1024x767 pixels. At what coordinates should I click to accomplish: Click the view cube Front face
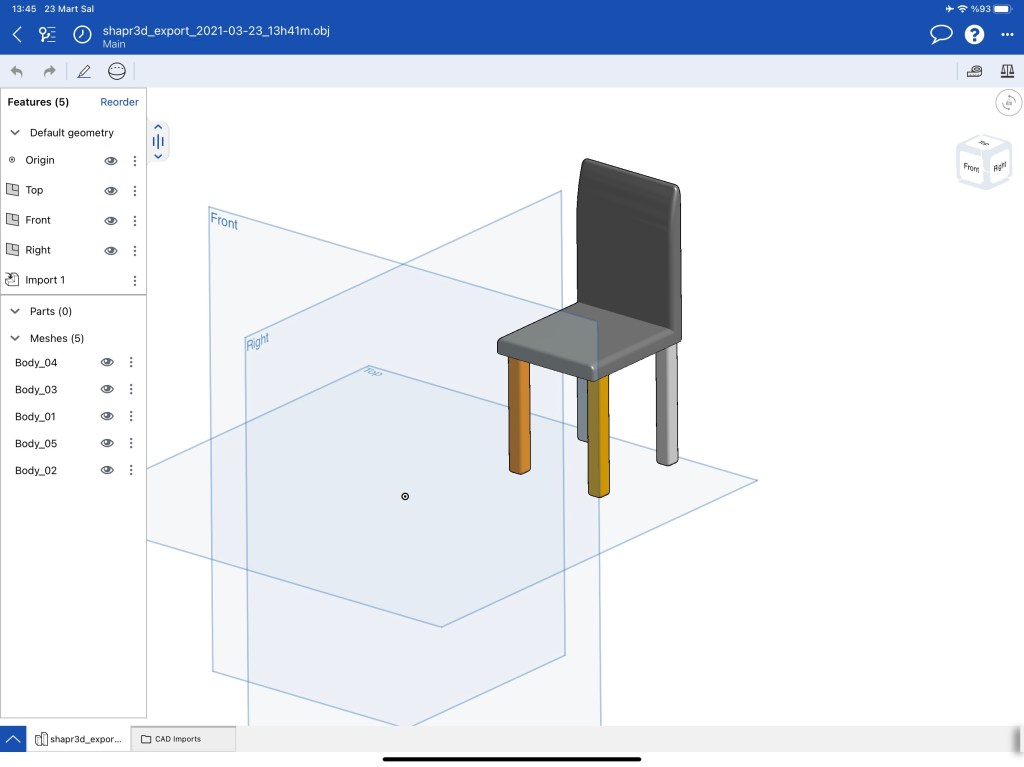[x=971, y=168]
